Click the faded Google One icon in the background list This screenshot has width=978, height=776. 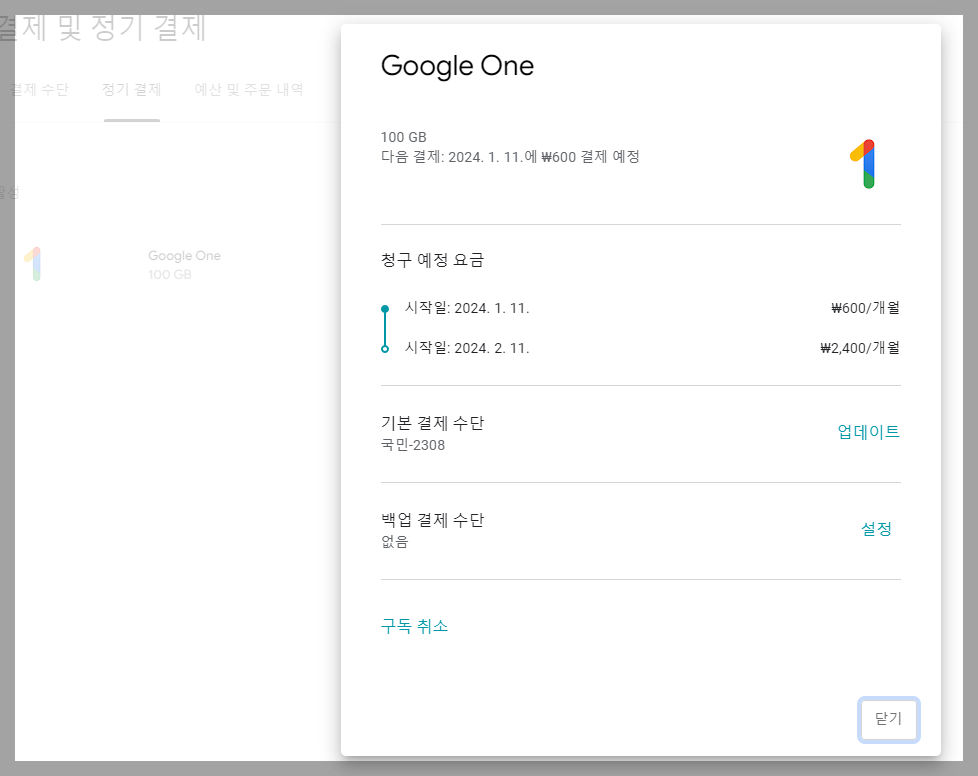(x=33, y=264)
